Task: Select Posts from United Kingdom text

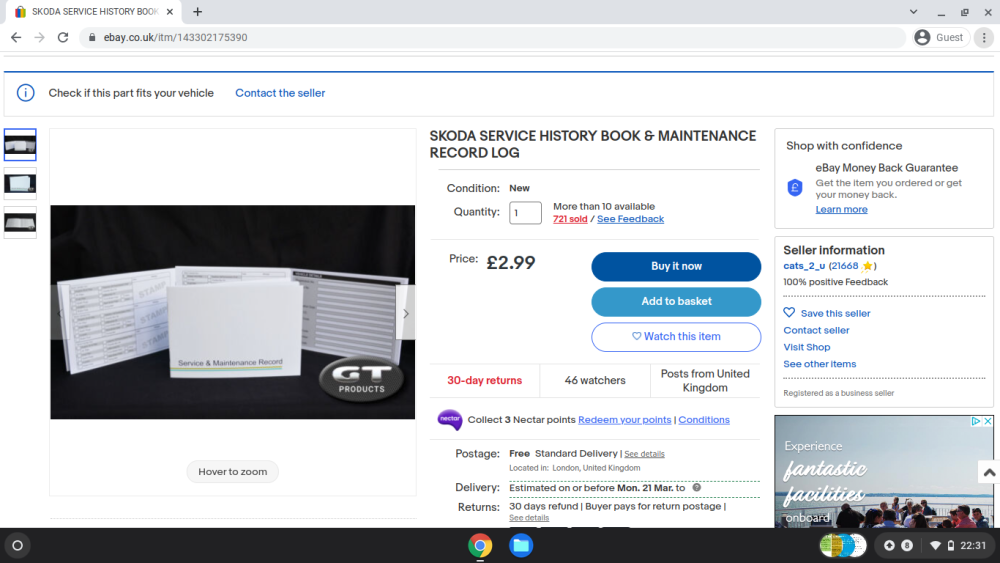Action: coord(705,381)
